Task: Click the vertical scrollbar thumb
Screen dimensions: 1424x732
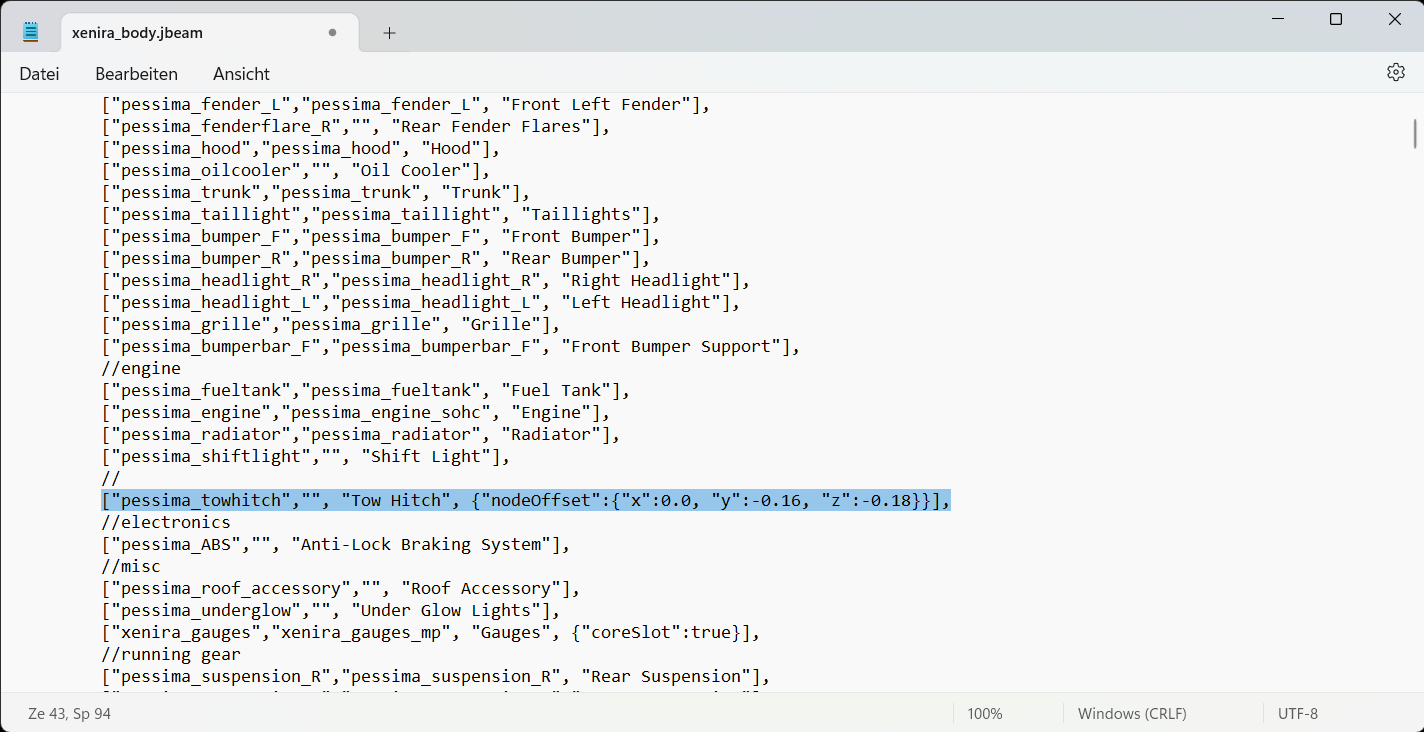Action: click(x=1415, y=134)
